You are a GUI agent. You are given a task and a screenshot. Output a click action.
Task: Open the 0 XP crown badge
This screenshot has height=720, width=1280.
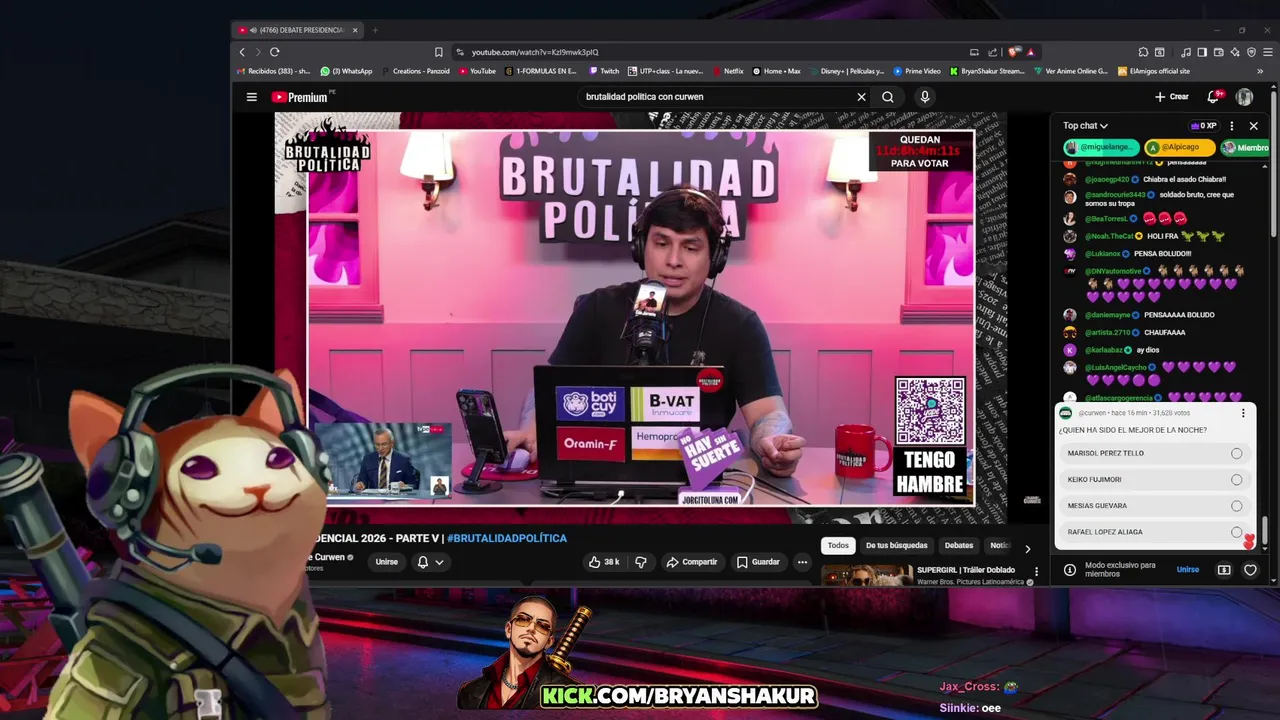[1203, 126]
